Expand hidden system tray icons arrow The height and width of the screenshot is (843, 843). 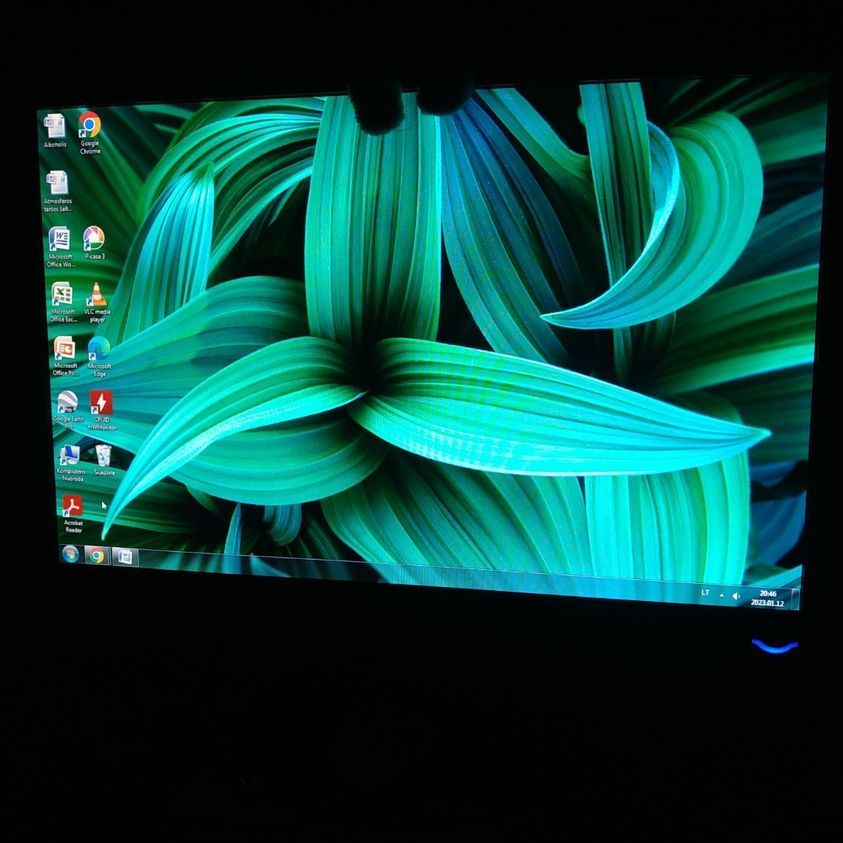pyautogui.click(x=722, y=595)
